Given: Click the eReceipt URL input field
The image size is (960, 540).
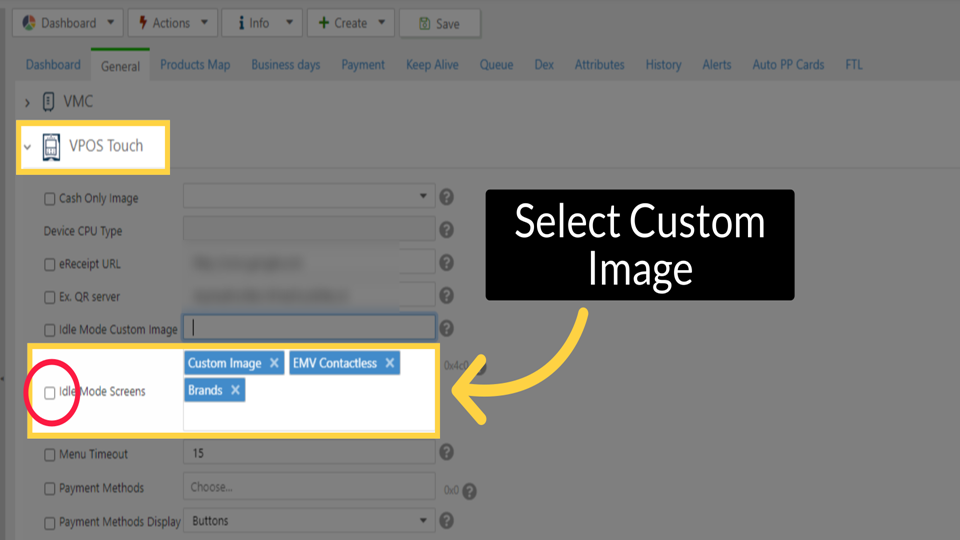Looking at the screenshot, I should pyautogui.click(x=309, y=262).
